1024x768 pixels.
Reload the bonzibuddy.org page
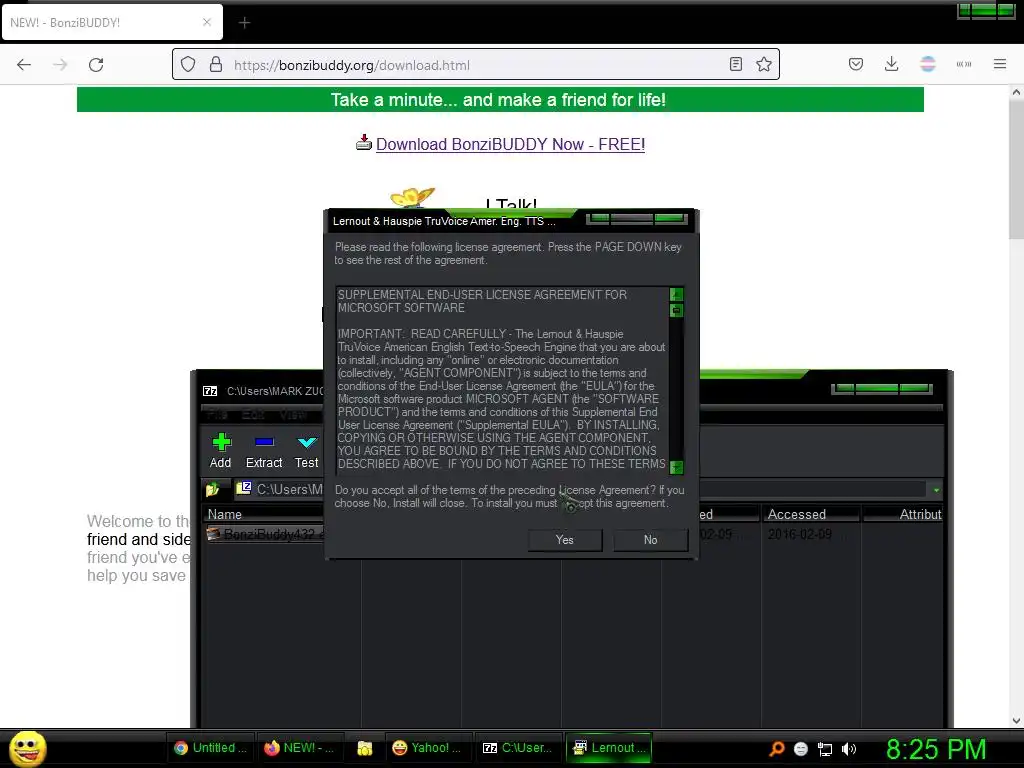tap(96, 65)
